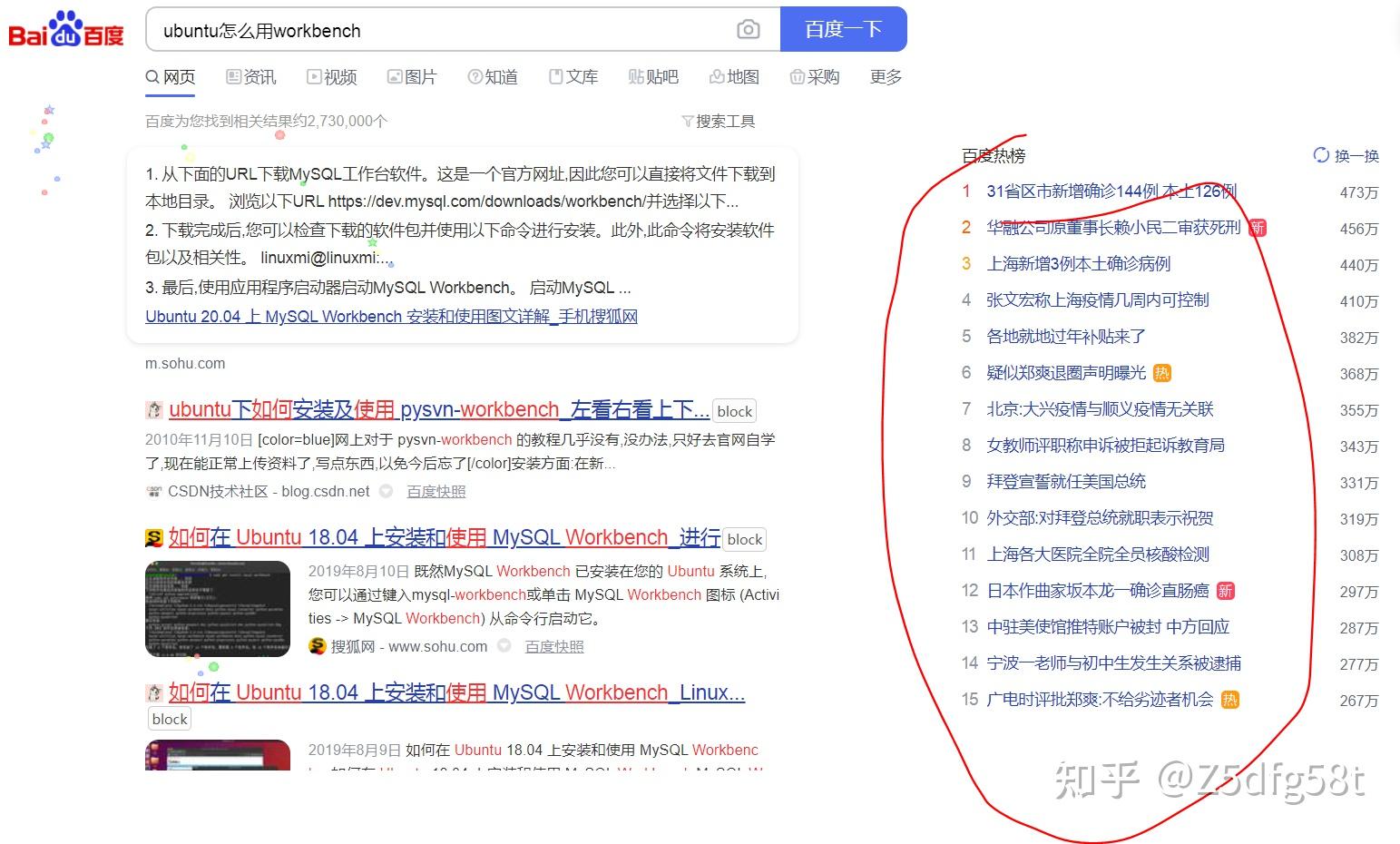Image resolution: width=1400 pixels, height=844 pixels.
Task: Open the 地图 tab
Action: (734, 77)
